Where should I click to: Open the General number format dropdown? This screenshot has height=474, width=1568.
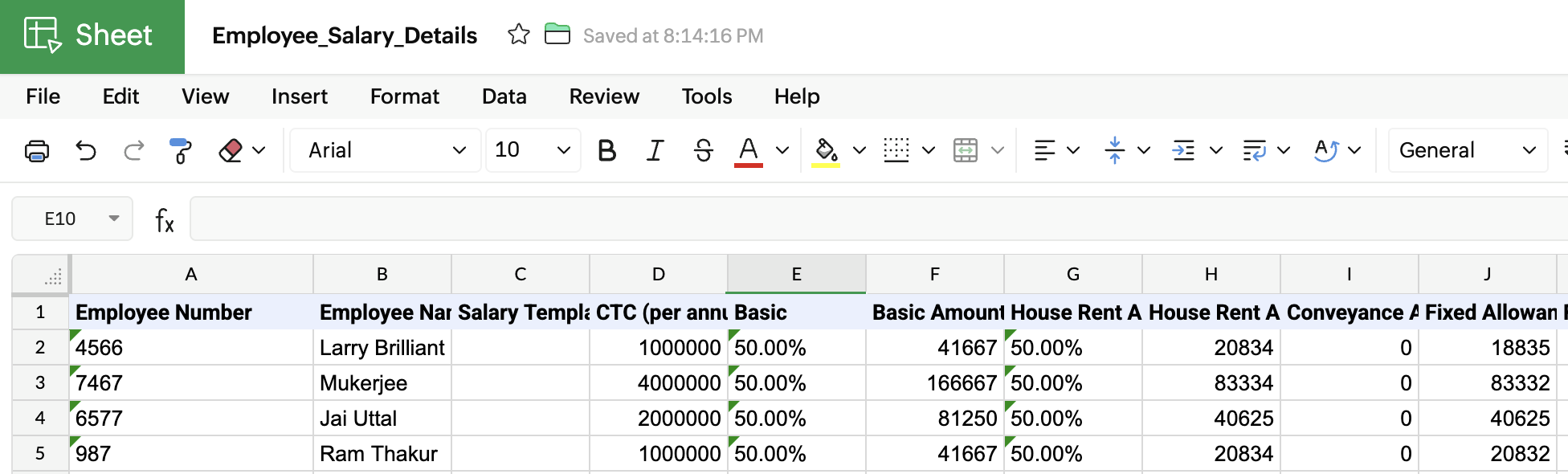tap(1467, 150)
